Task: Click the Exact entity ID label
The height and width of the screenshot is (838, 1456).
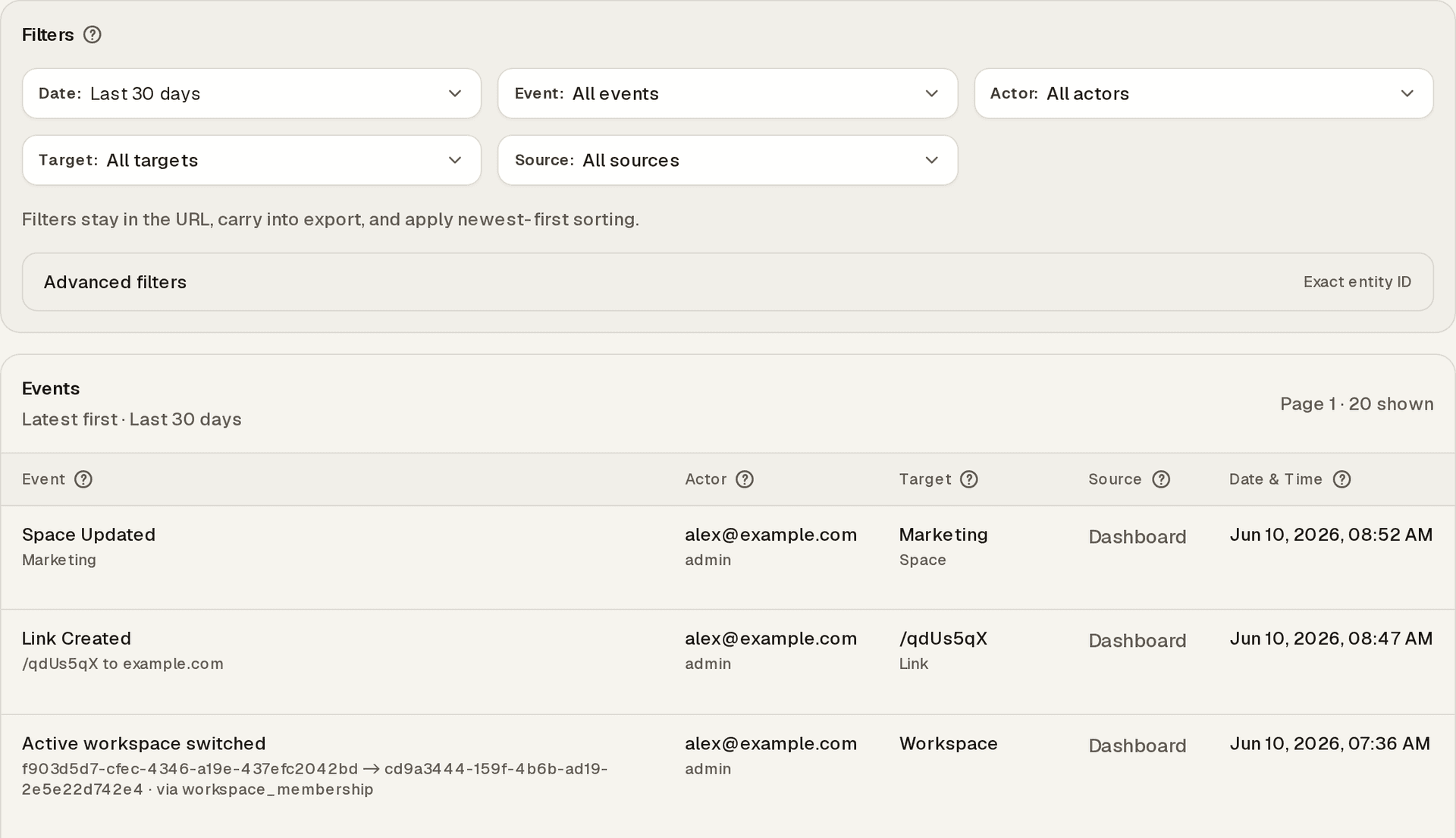Action: [1357, 282]
